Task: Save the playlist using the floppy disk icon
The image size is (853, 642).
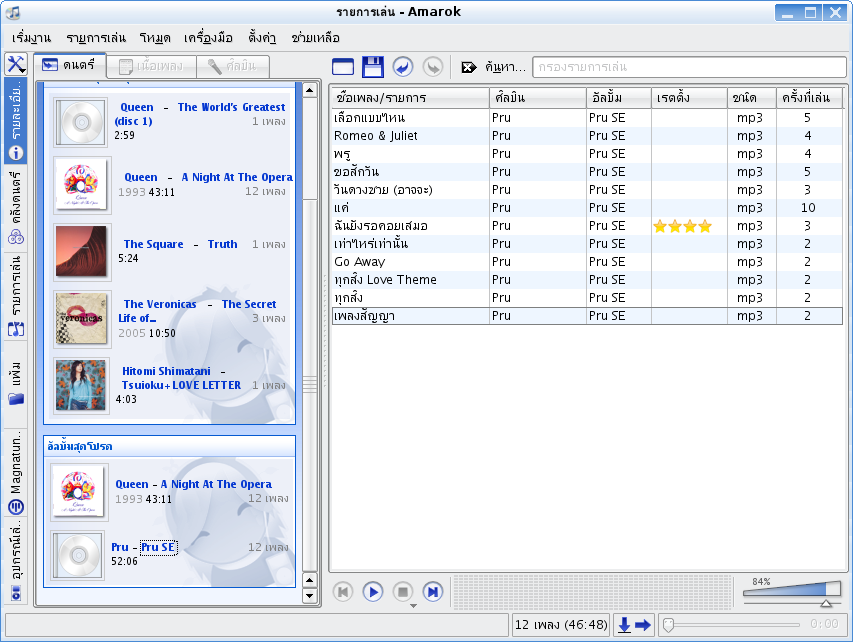Action: [x=373, y=67]
